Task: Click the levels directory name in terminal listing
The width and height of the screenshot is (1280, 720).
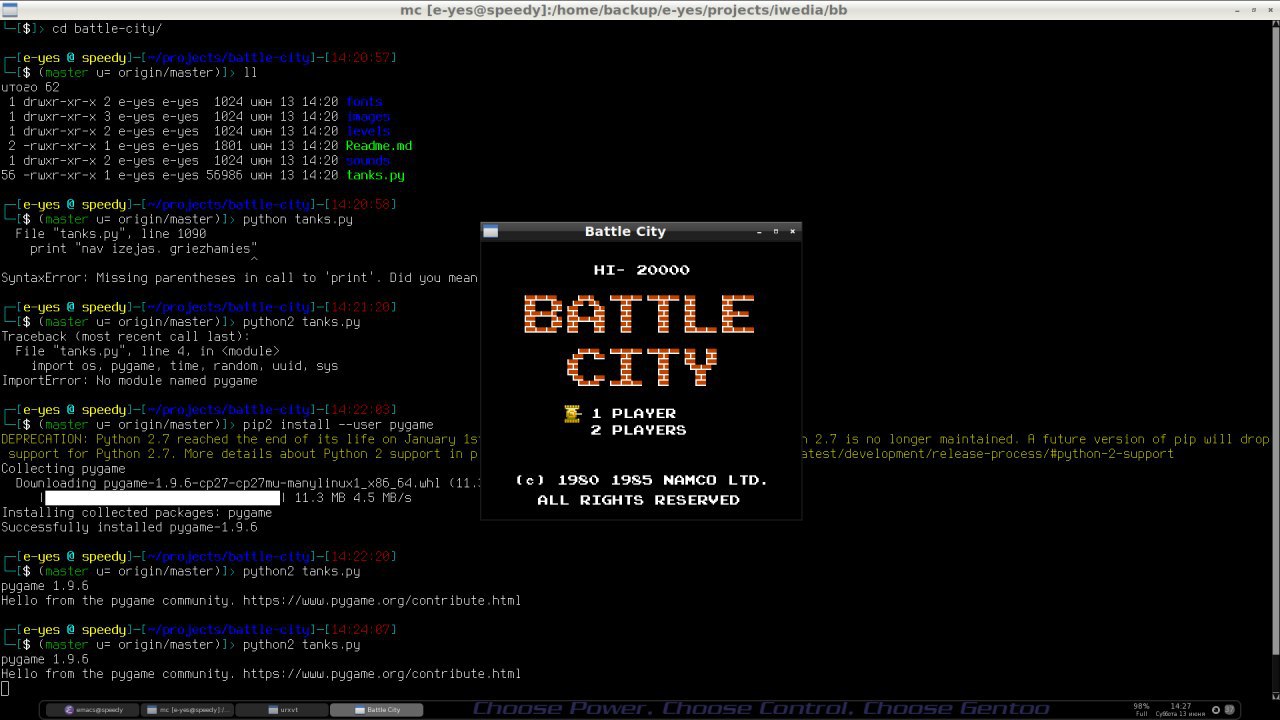Action: [x=368, y=131]
